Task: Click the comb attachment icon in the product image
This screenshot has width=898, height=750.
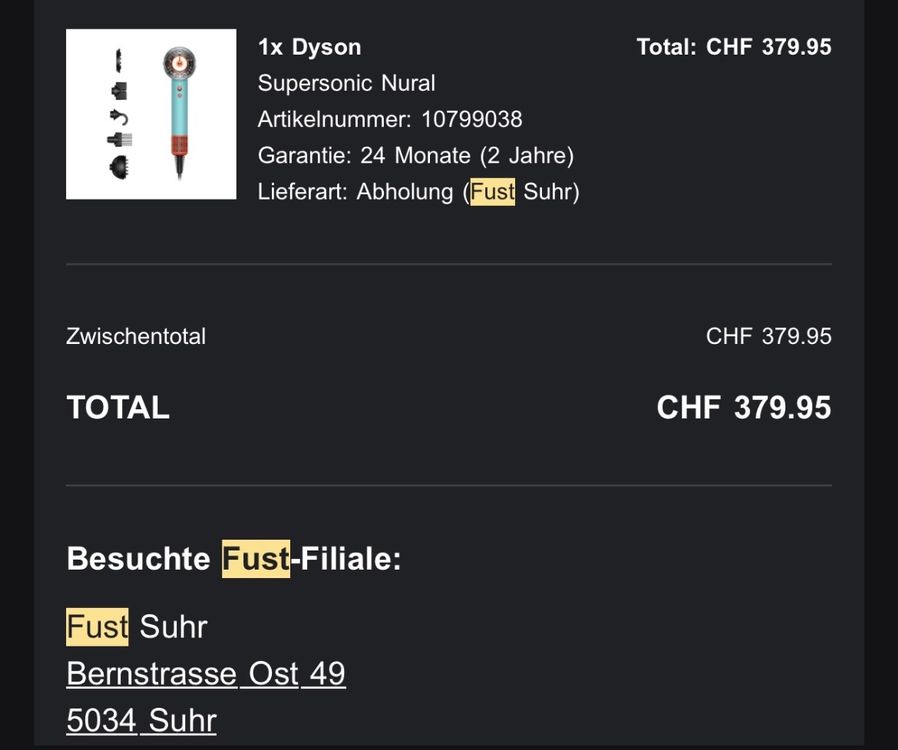Action: (120, 139)
